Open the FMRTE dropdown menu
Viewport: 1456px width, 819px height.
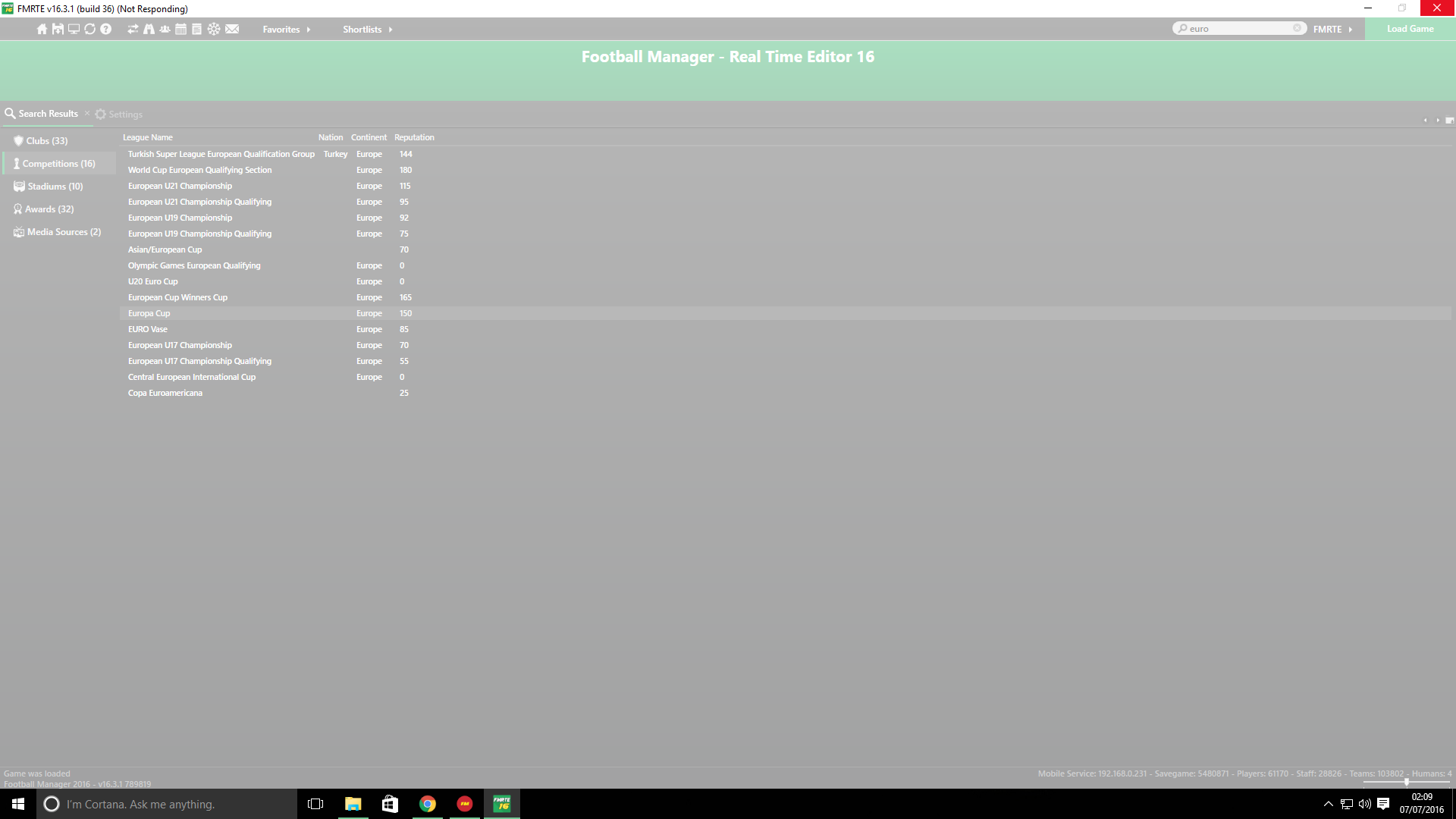(1332, 30)
